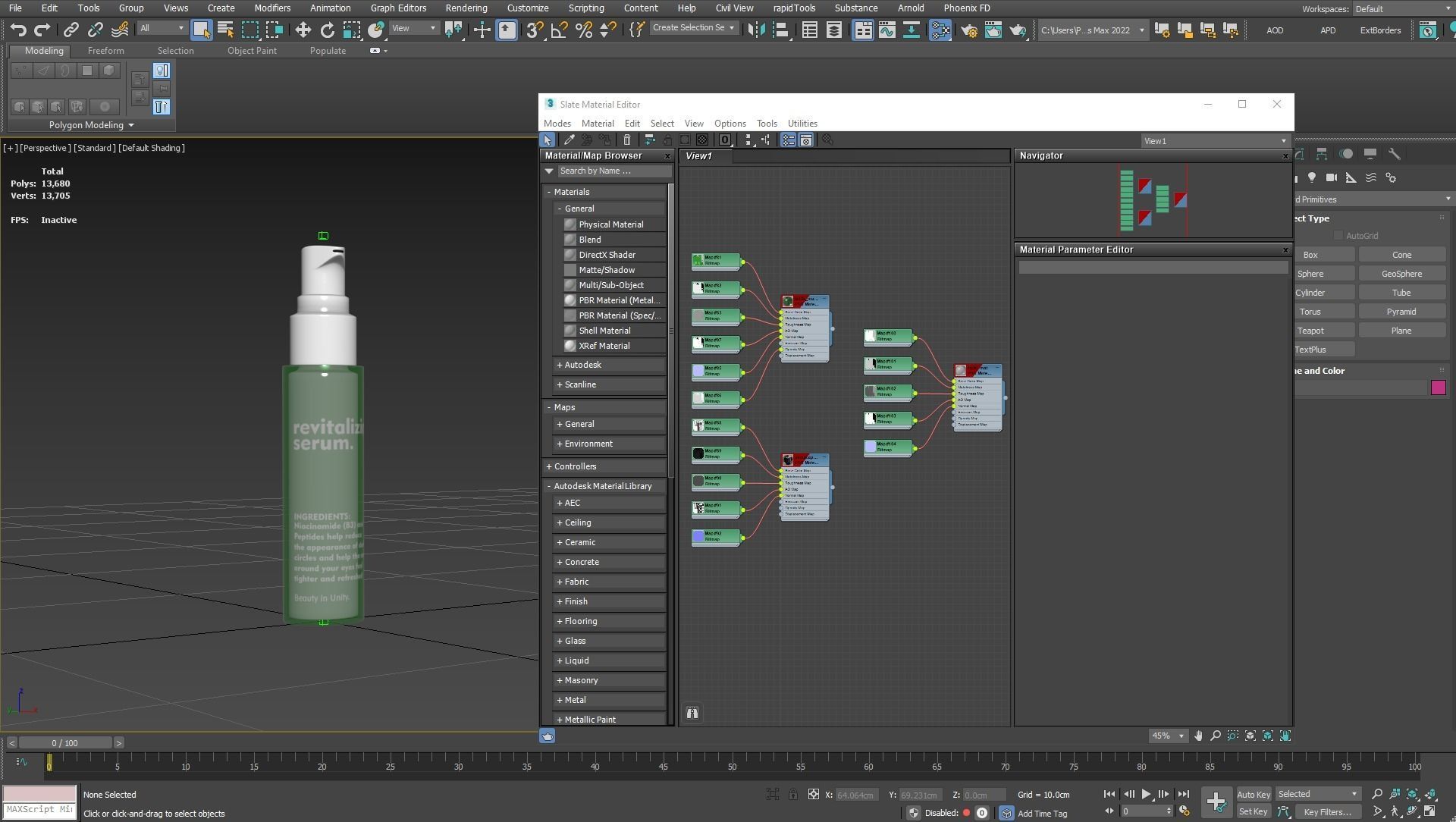
Task: Choose the Select Object tool
Action: [x=201, y=30]
